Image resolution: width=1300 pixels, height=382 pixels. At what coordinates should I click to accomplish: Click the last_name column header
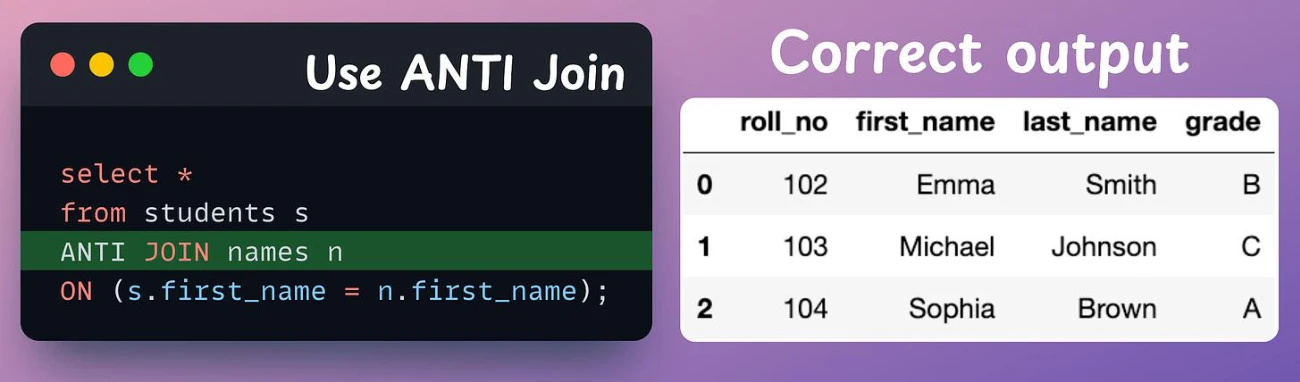click(1090, 123)
